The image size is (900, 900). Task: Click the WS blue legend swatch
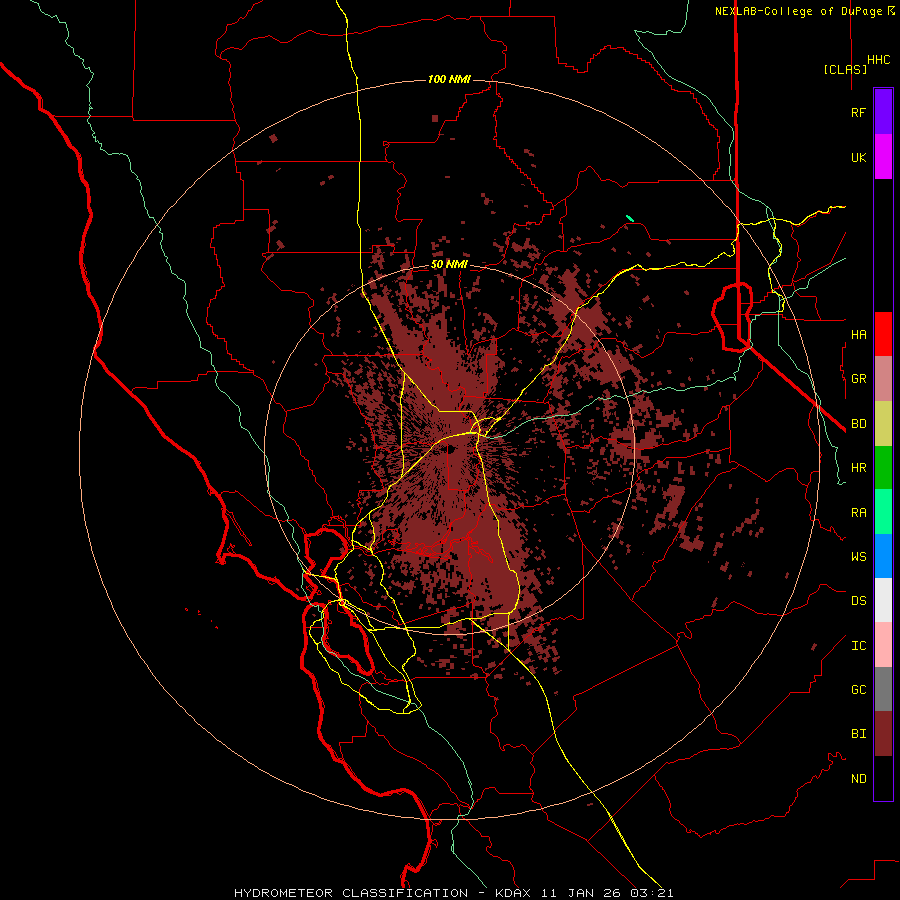(883, 556)
